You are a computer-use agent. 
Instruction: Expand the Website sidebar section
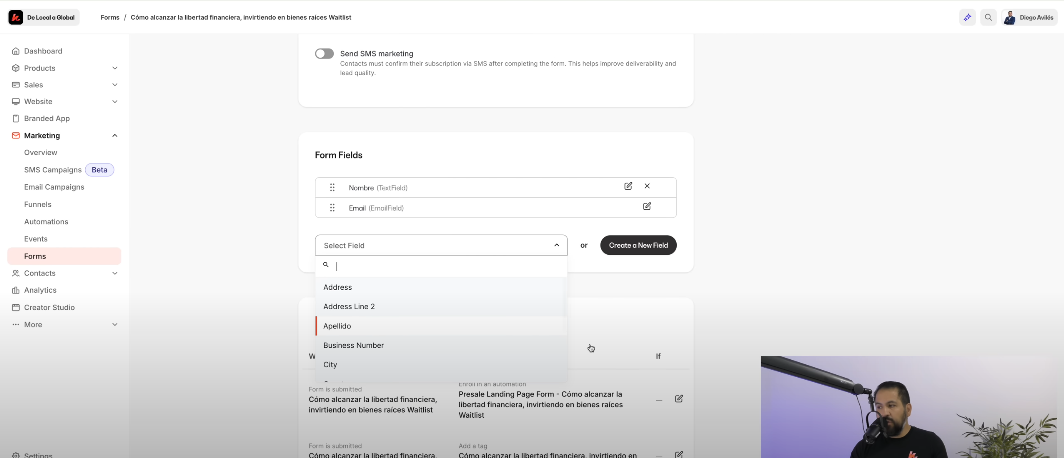coord(115,101)
